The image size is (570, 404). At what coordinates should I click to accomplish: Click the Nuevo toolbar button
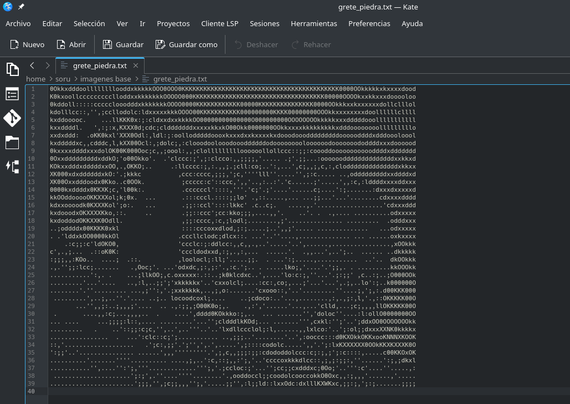(27, 45)
